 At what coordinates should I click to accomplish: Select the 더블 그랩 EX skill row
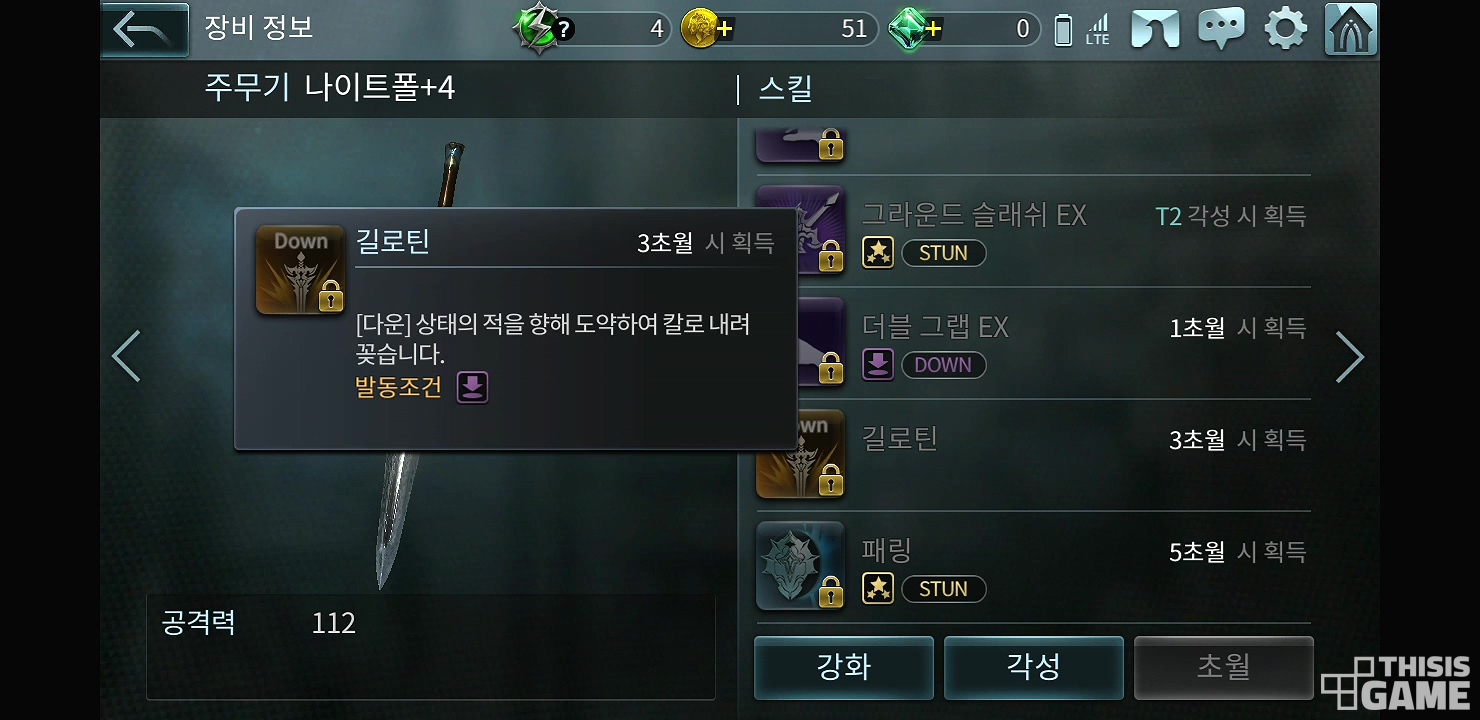(1033, 343)
